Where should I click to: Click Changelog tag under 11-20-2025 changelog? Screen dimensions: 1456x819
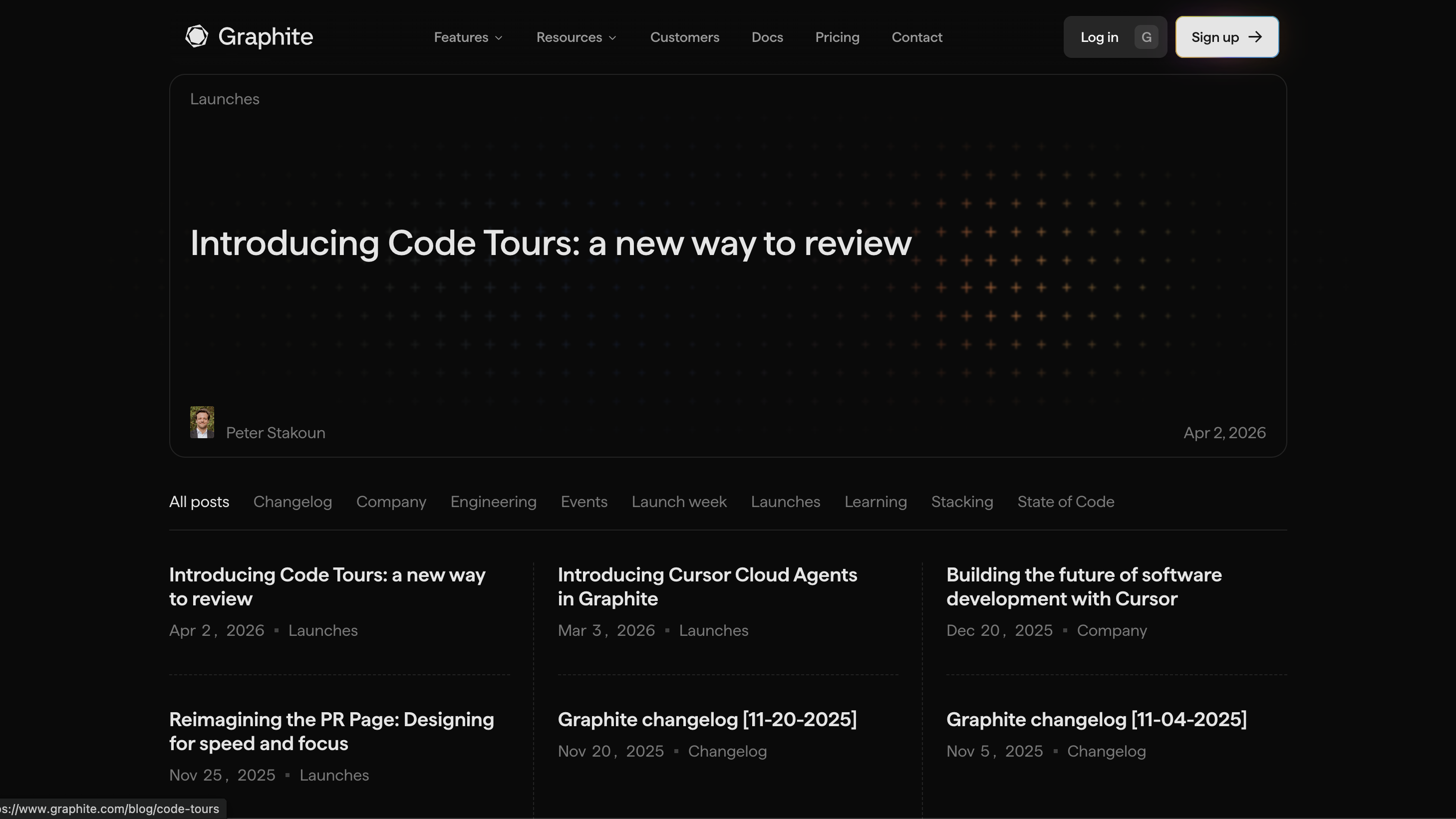point(727,752)
